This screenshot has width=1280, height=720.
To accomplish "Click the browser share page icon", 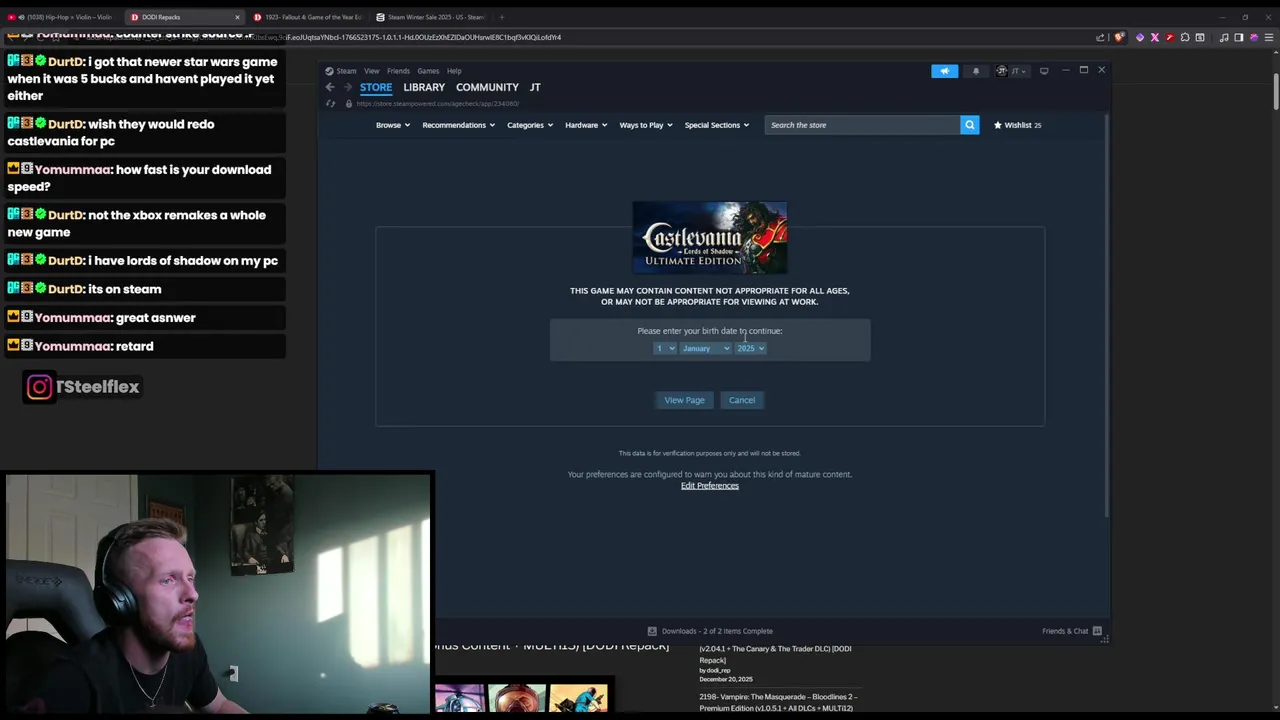I will 1101,38.
